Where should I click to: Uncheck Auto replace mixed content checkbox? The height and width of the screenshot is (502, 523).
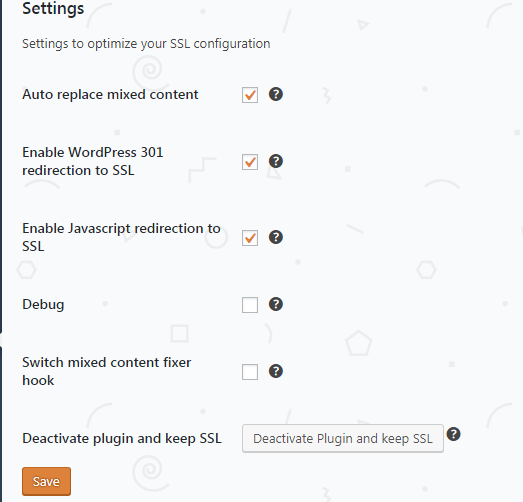click(x=250, y=95)
